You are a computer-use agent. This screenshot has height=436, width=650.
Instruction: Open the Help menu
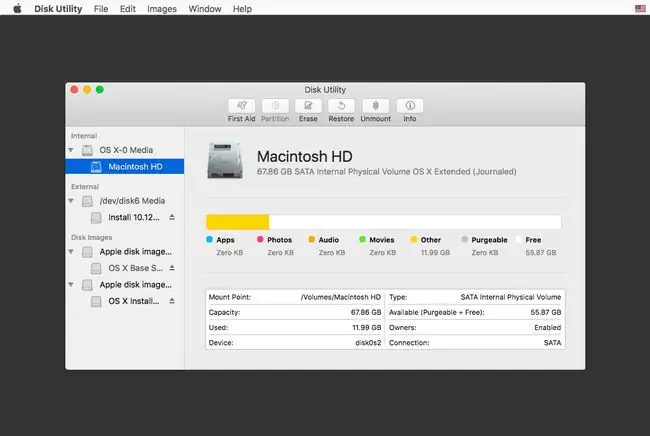pos(242,9)
